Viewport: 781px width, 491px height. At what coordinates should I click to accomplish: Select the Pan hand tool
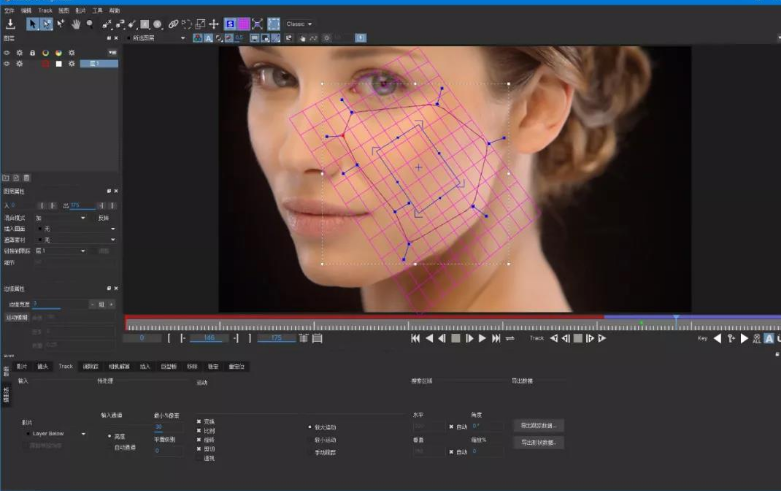[76, 24]
